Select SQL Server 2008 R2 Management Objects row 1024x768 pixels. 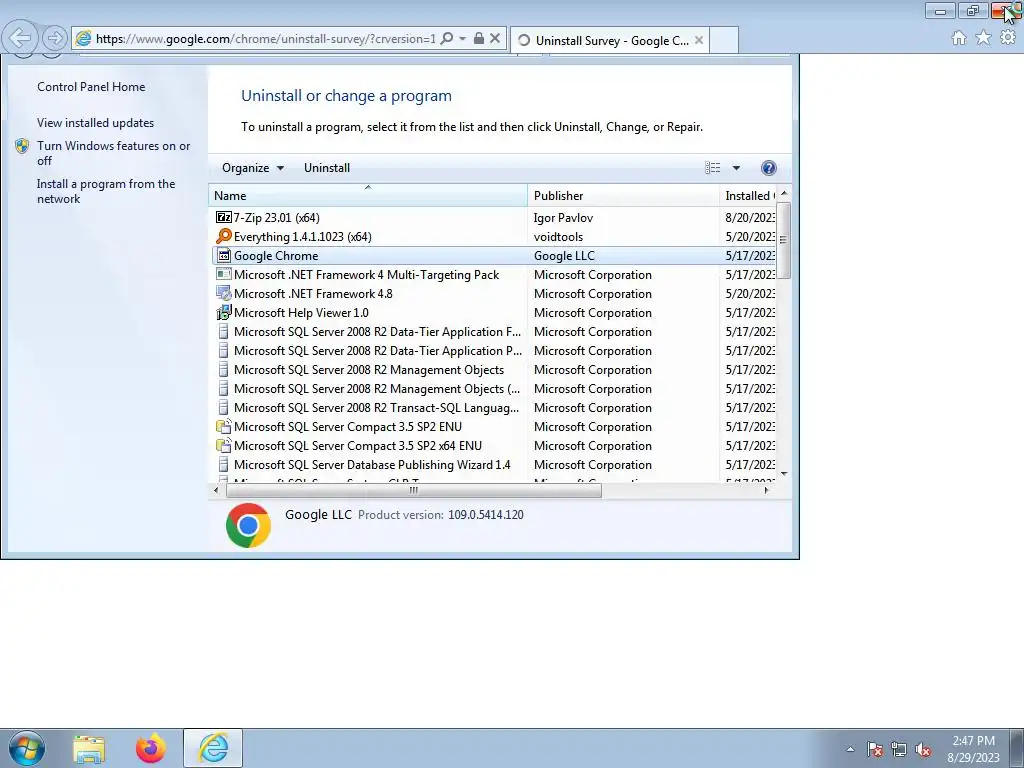click(494, 370)
